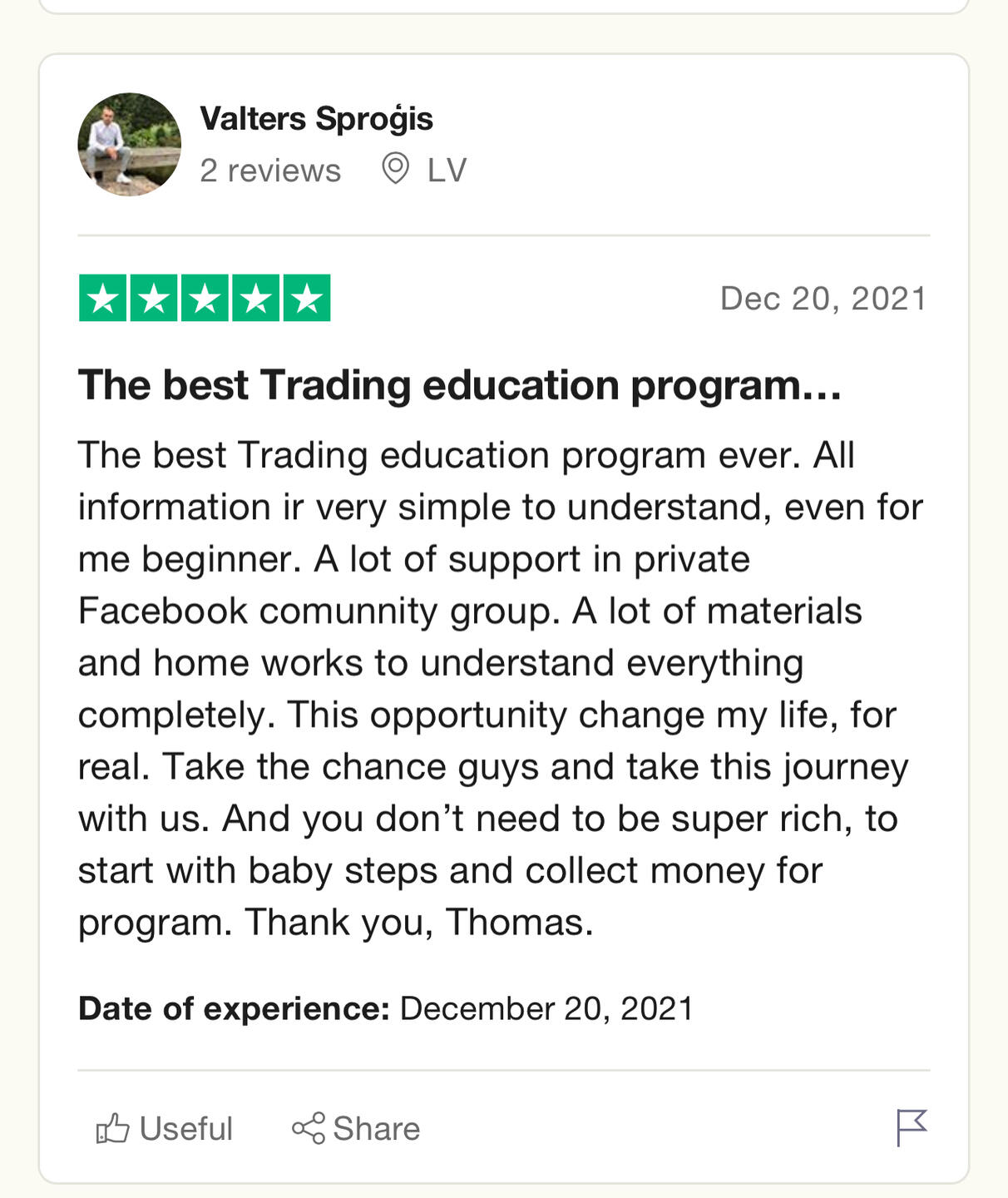
Task: Click the first green rating star
Action: 103,298
